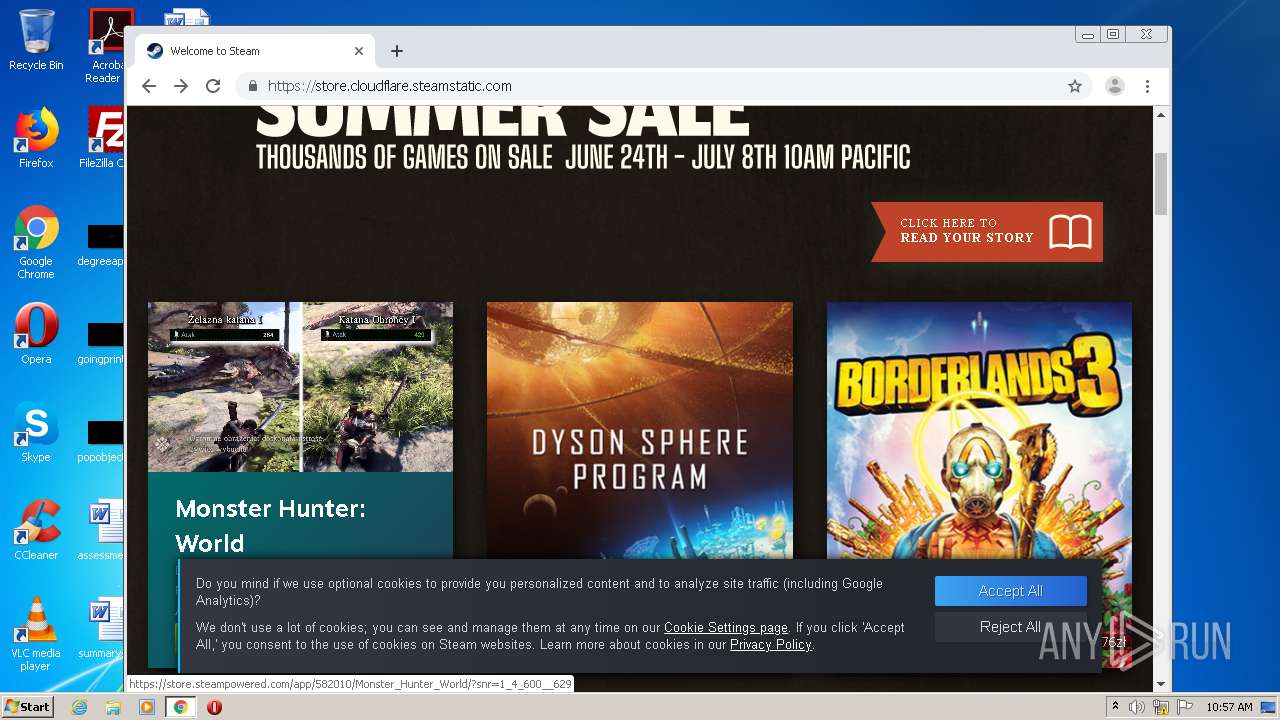
Task: Click the vertical scrollbar thumb
Action: 1161,183
